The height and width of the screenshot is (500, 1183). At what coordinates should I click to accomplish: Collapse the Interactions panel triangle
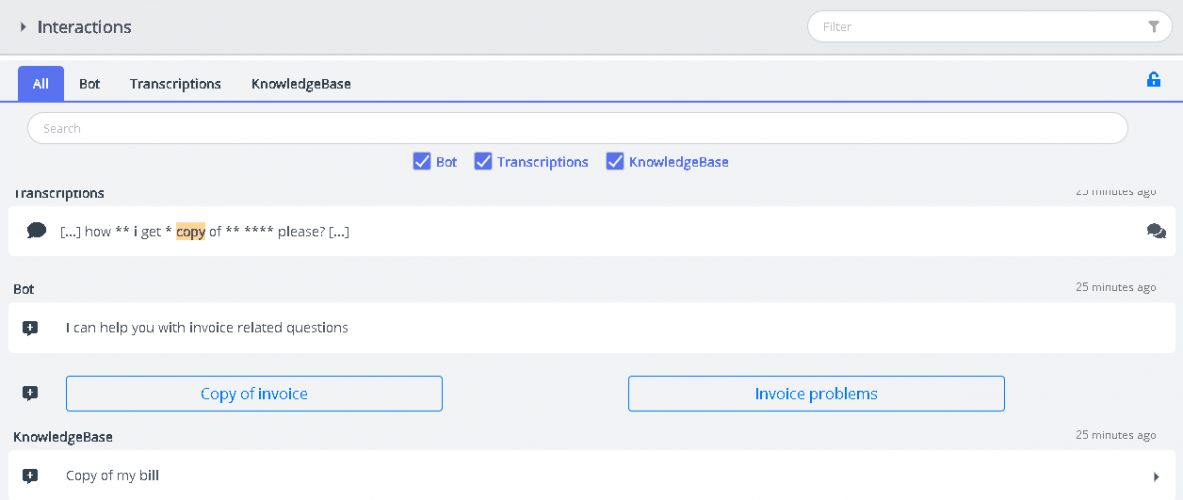click(23, 27)
